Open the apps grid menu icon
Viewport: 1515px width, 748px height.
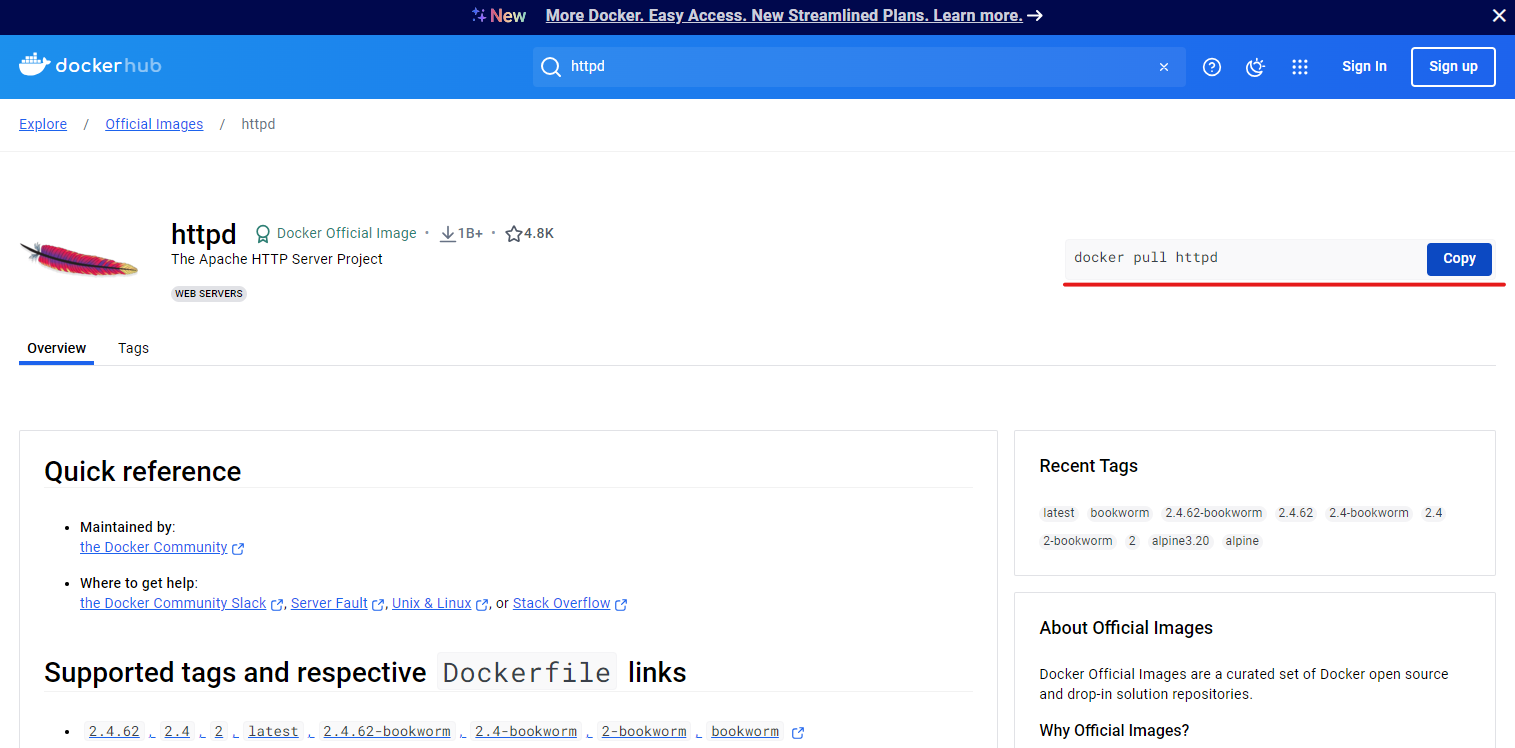(1300, 67)
